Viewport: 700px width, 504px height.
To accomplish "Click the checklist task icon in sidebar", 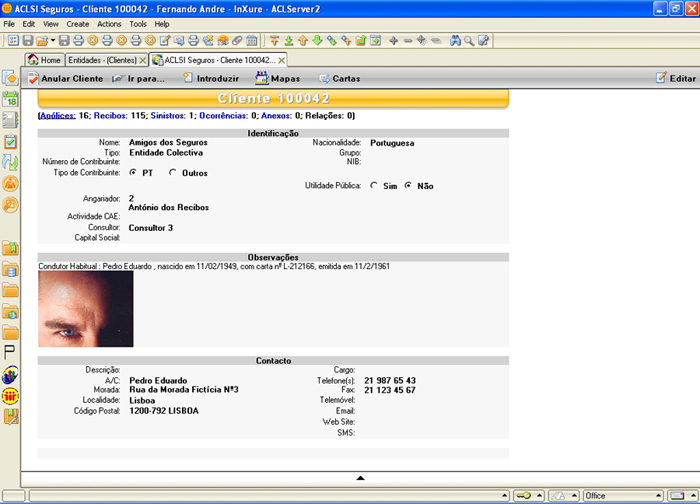I will coord(10,140).
